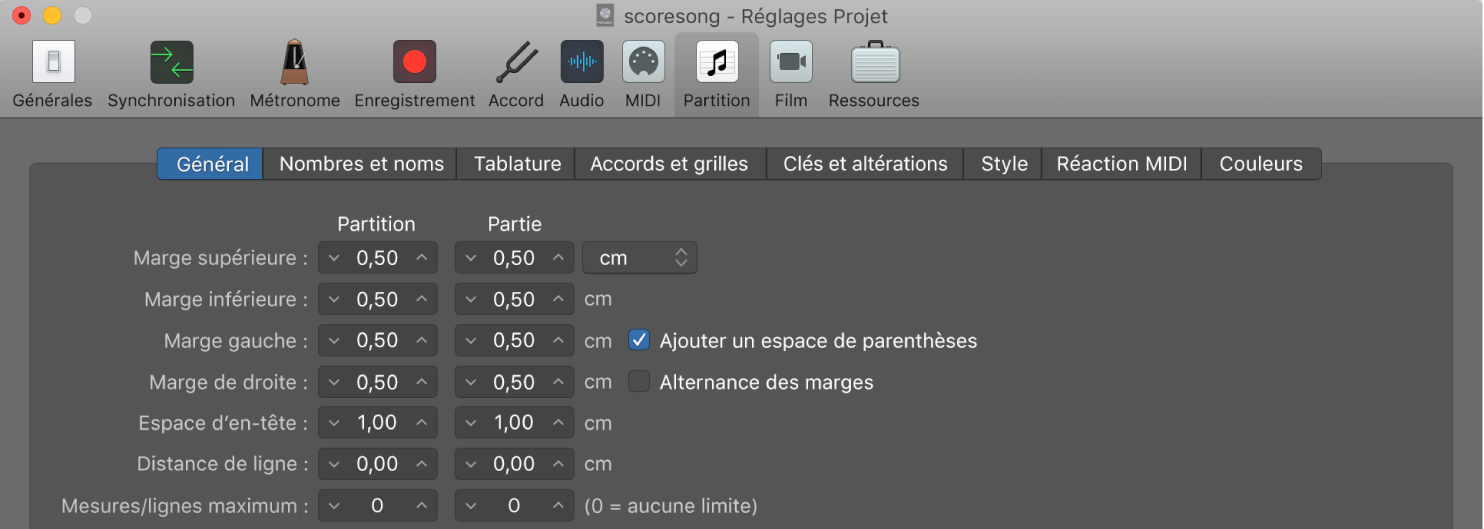The width and height of the screenshot is (1484, 529).
Task: Open the Couleurs tab
Action: [x=1261, y=164]
